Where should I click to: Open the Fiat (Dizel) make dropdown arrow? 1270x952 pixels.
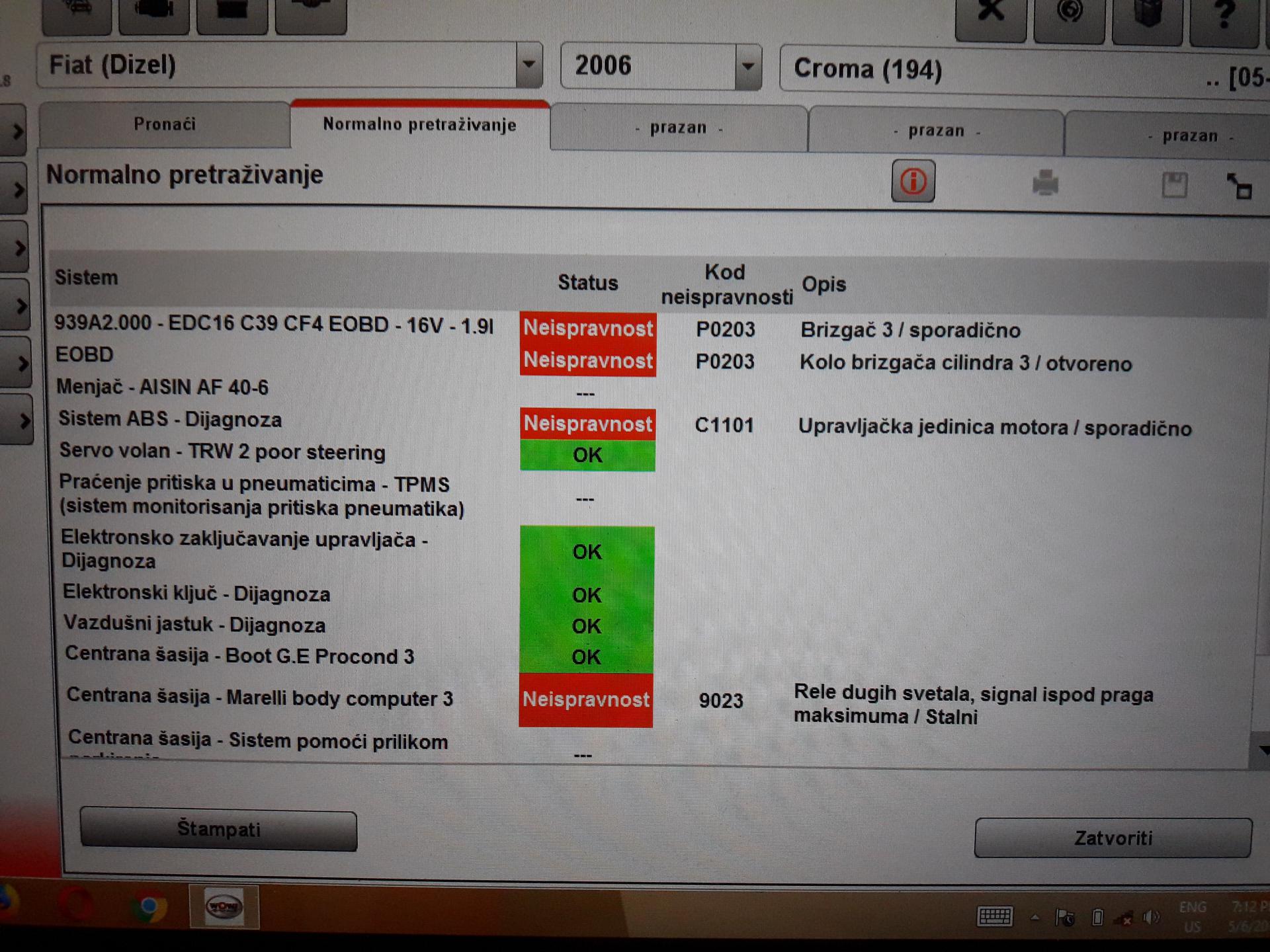click(x=529, y=65)
